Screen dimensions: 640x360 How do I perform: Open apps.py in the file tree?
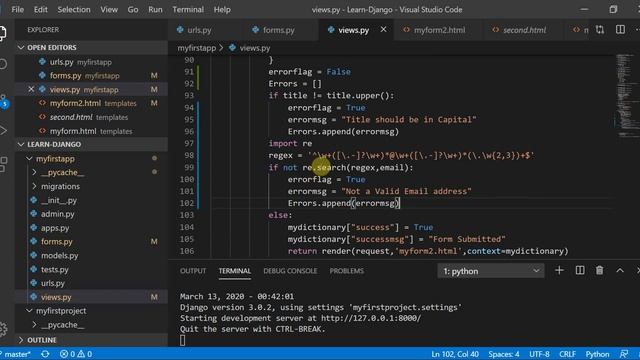[x=91, y=228]
